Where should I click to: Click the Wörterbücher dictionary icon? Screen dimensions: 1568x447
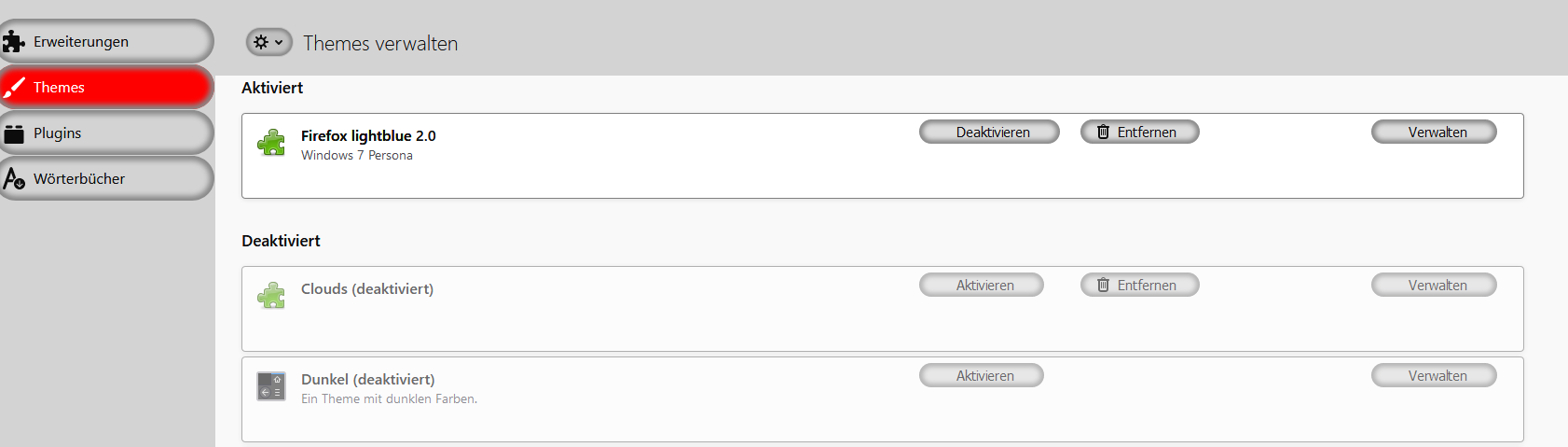(x=14, y=178)
